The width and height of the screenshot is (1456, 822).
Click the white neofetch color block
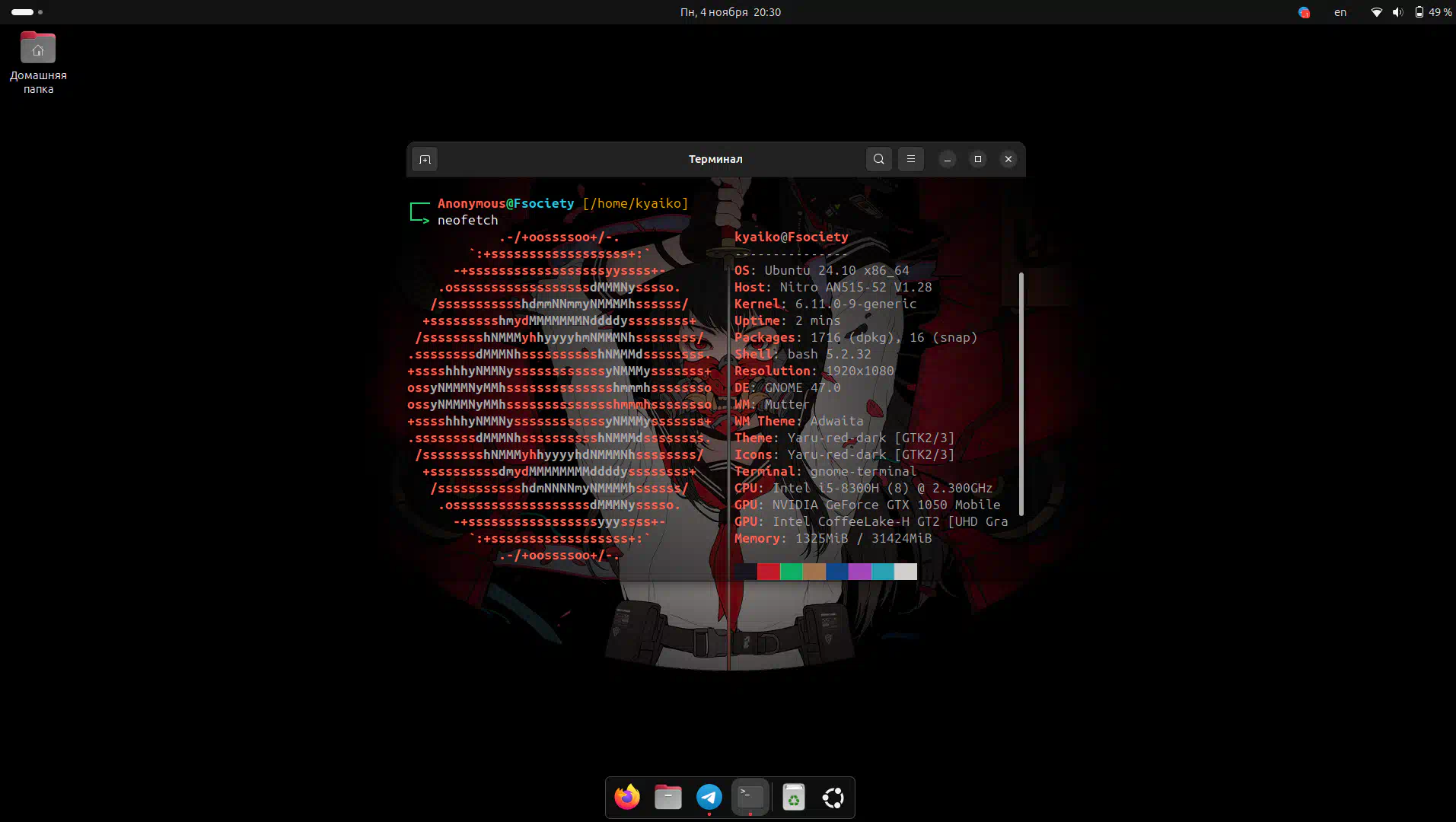[905, 572]
